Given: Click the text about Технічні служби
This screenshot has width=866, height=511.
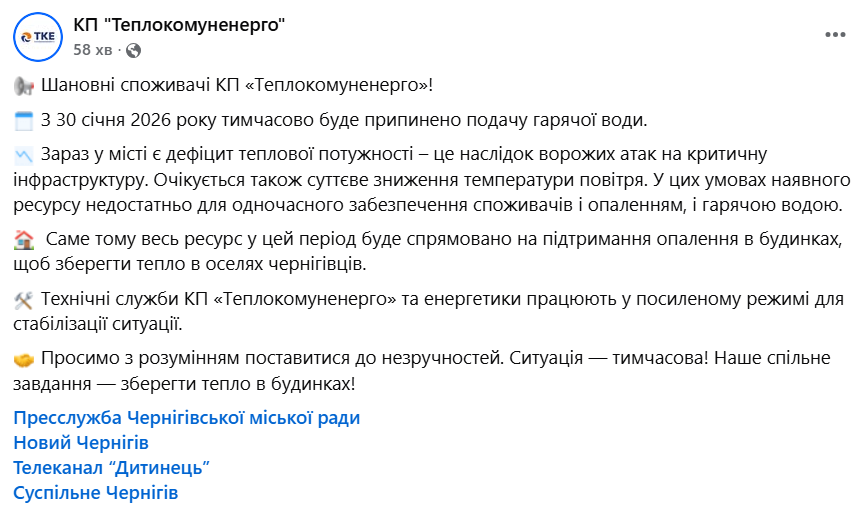Looking at the screenshot, I should click(430, 311).
